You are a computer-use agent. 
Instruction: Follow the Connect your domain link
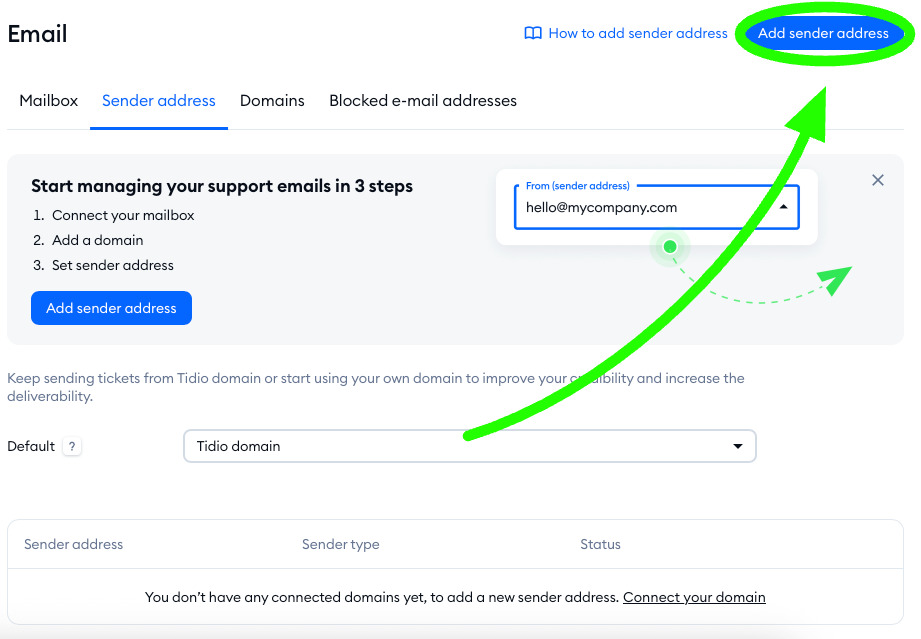click(694, 597)
